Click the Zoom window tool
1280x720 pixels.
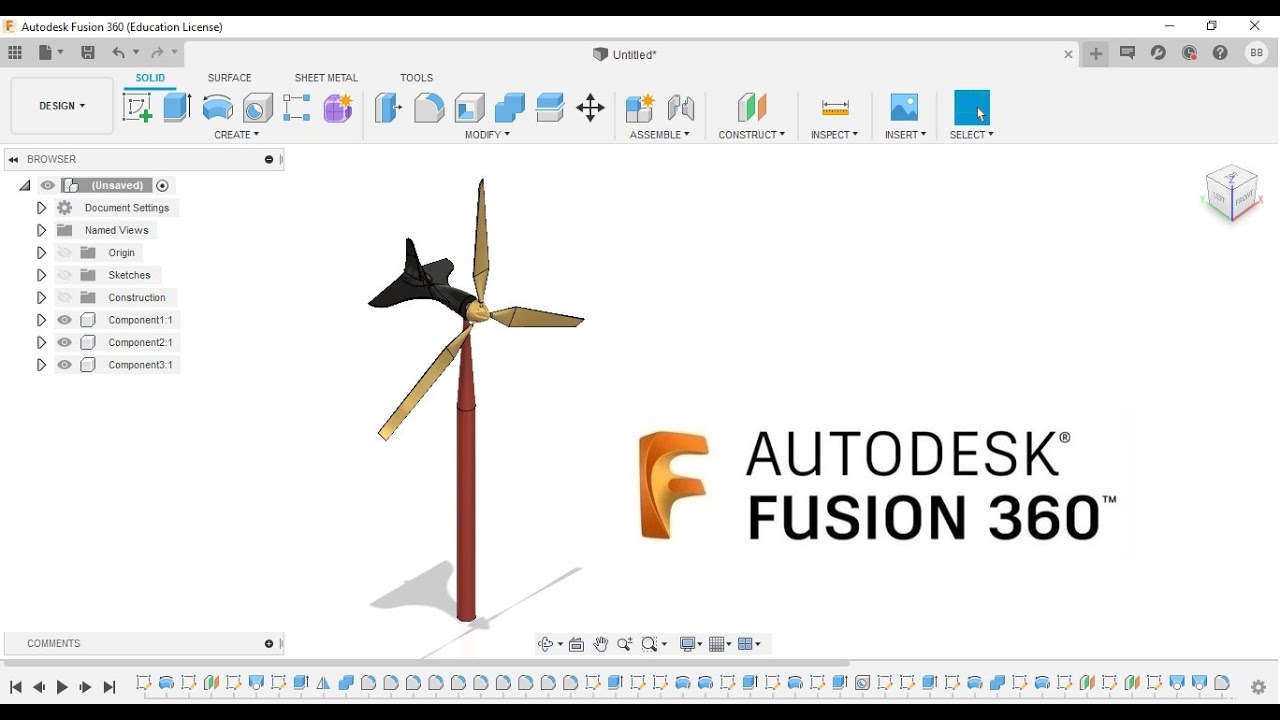coord(650,644)
